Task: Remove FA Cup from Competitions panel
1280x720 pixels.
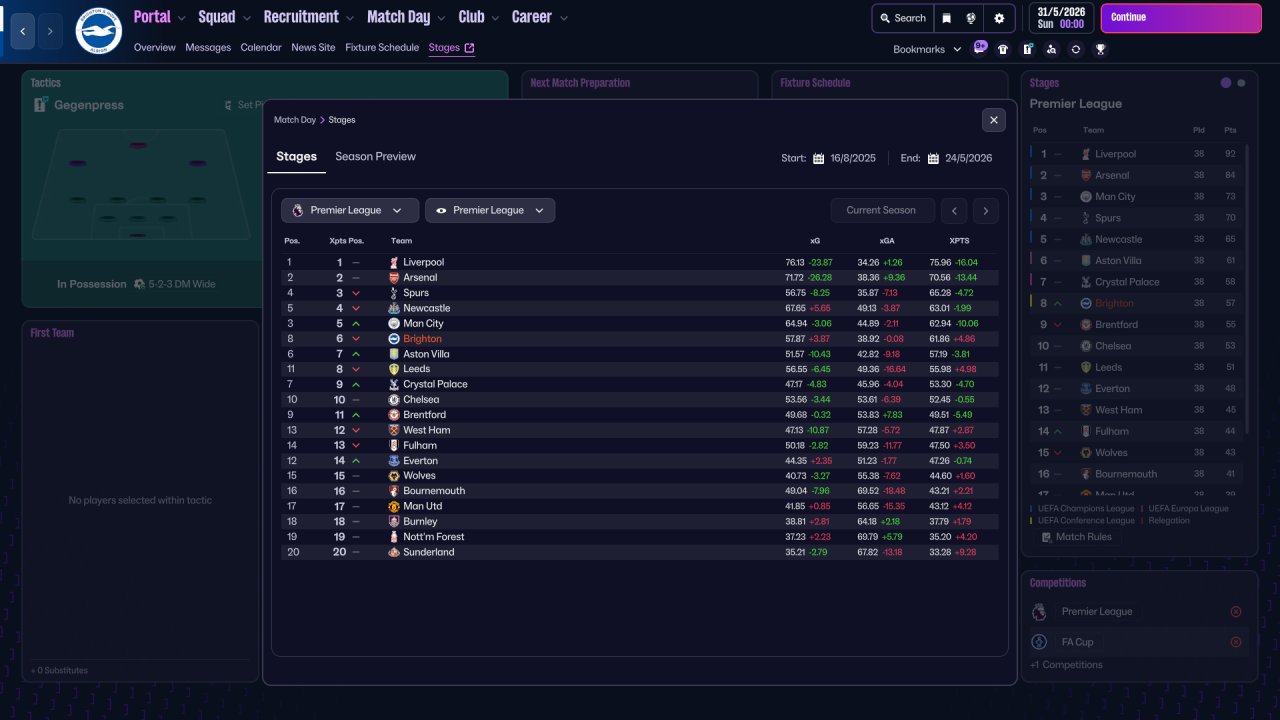Action: click(1236, 642)
